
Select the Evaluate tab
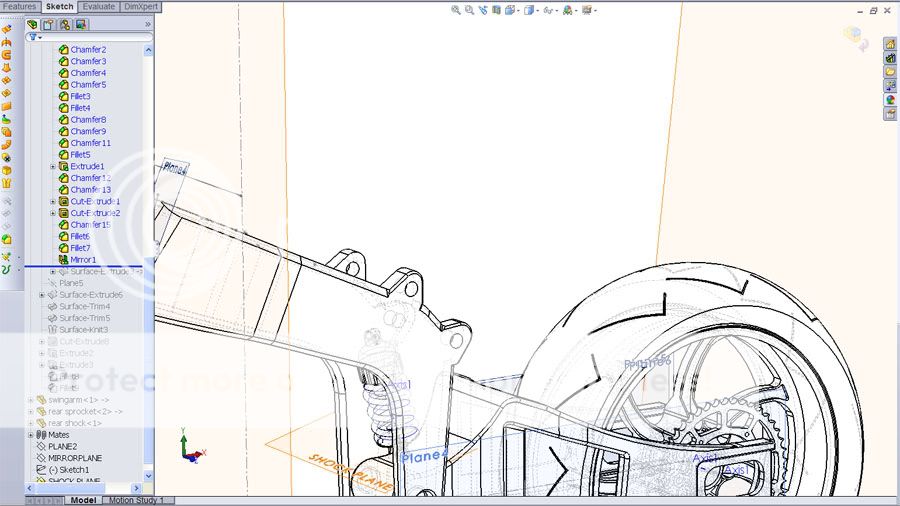[x=99, y=6]
